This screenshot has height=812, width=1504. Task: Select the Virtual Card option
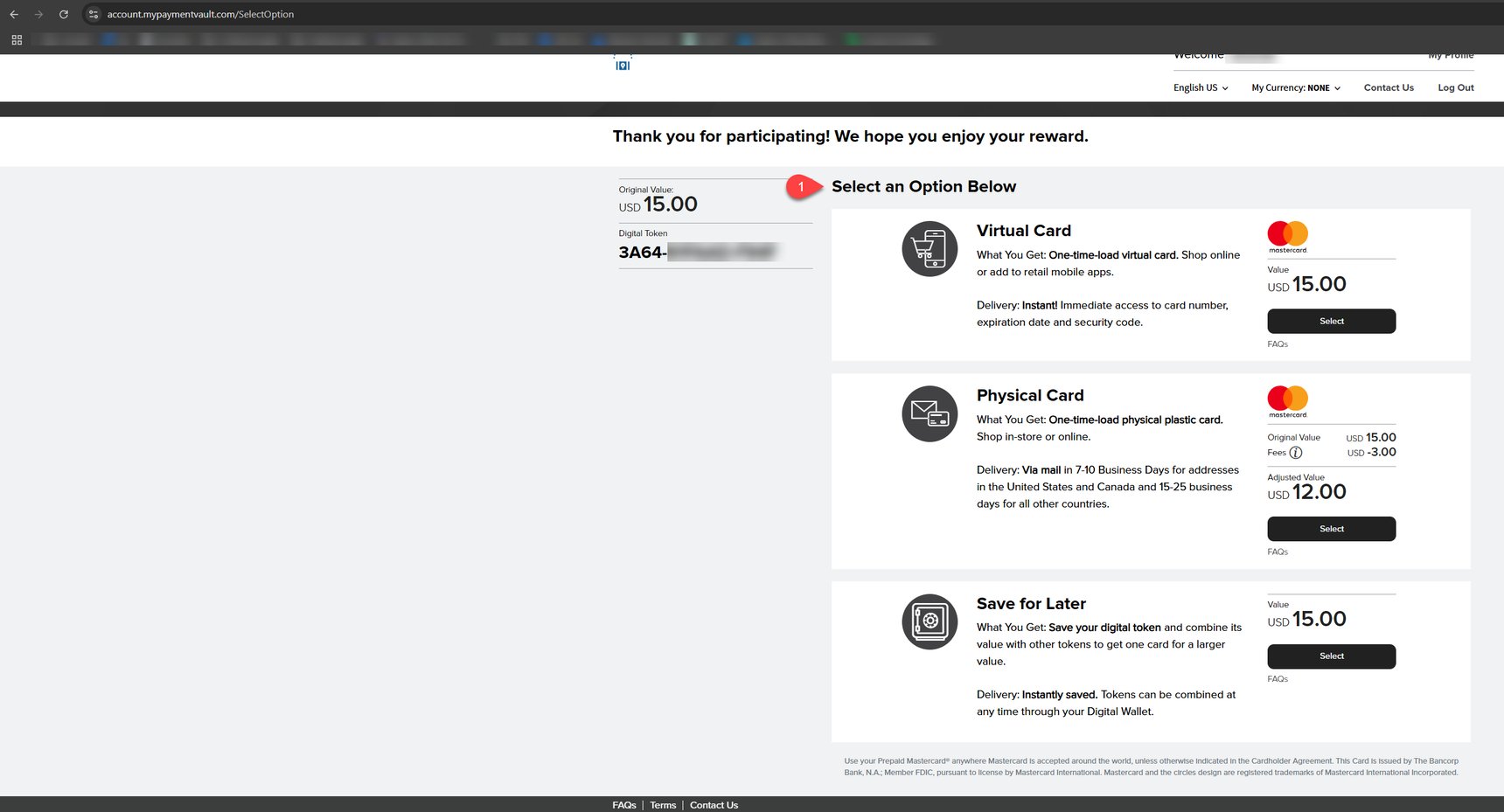point(1331,321)
